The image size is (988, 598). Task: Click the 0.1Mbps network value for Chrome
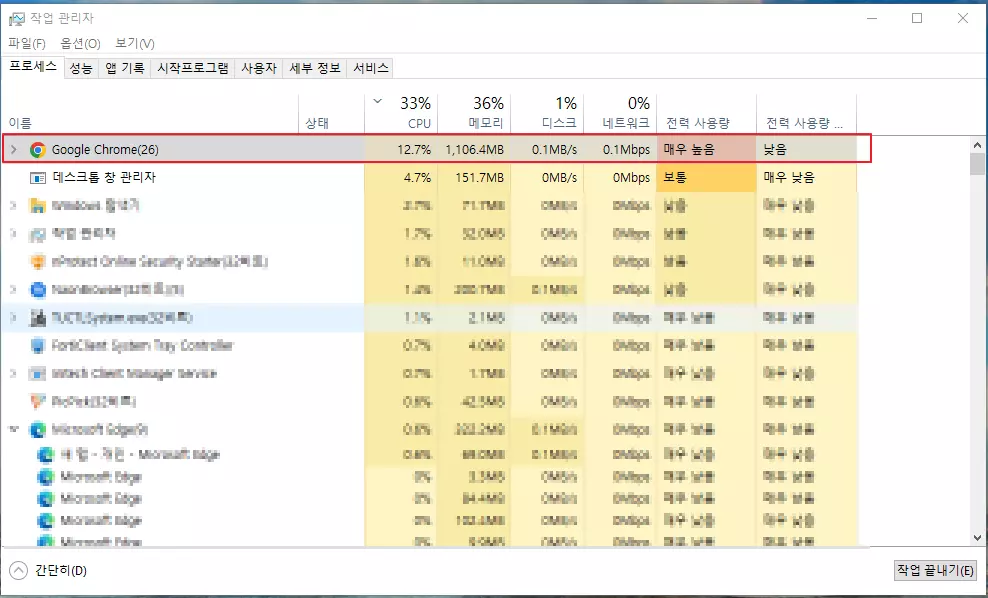626,150
